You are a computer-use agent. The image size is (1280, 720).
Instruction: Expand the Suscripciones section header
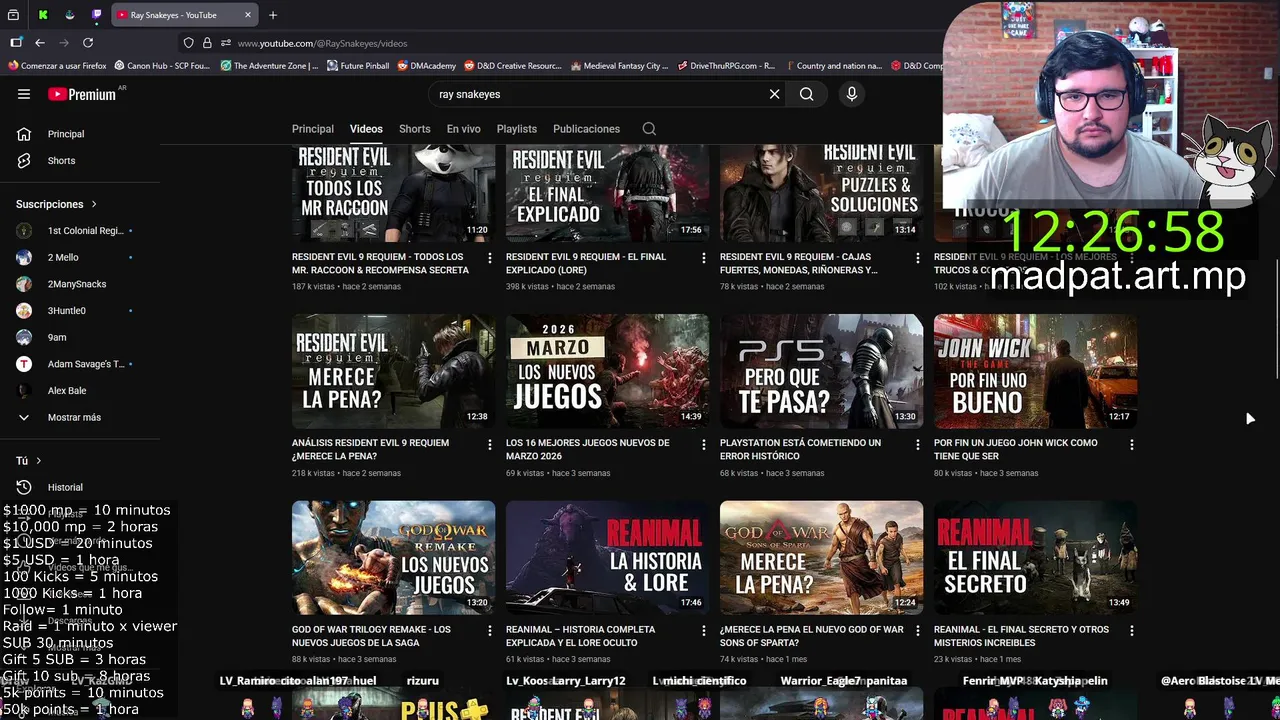coord(57,204)
